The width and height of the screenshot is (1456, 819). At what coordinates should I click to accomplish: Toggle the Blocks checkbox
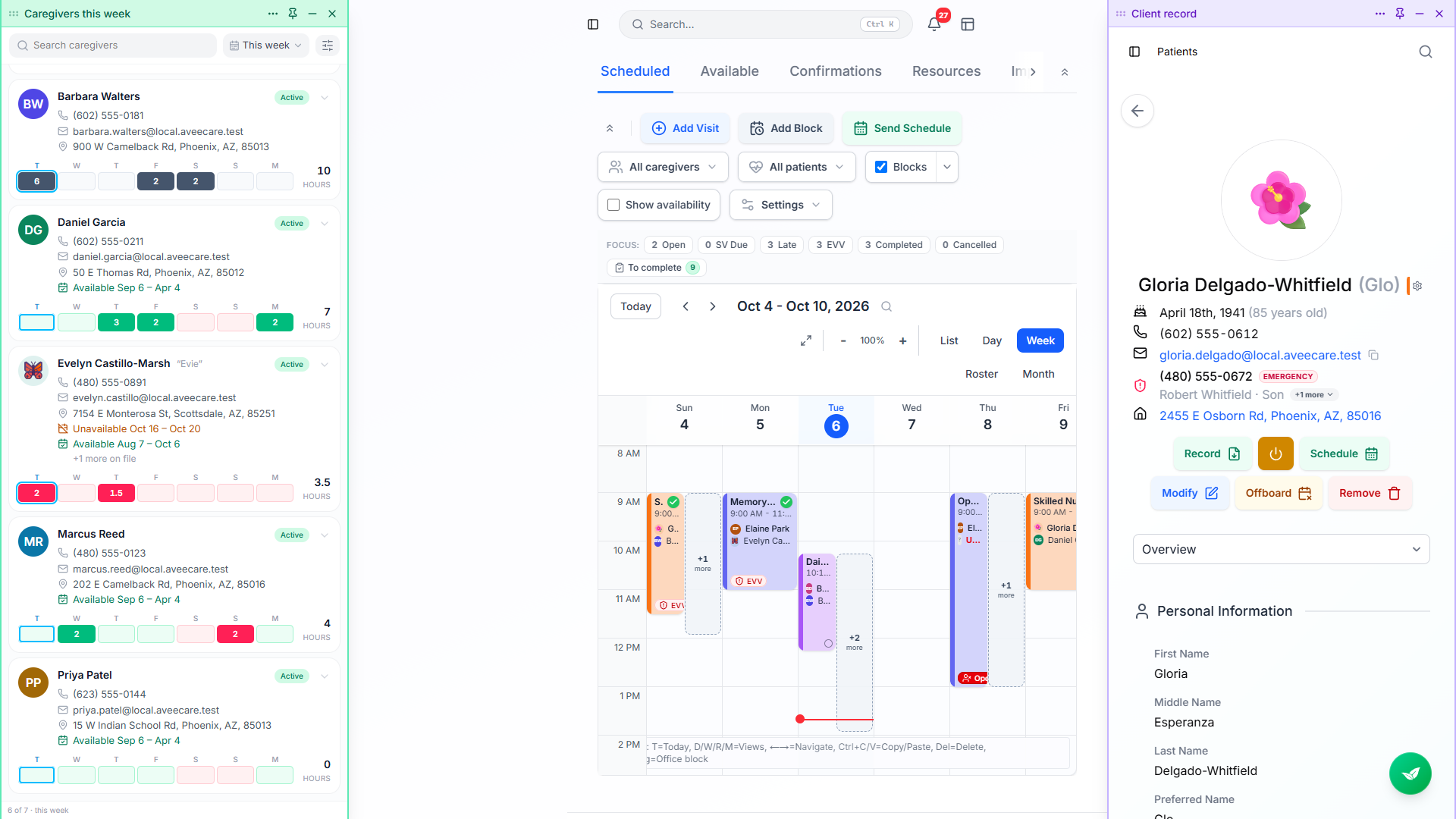tap(881, 167)
